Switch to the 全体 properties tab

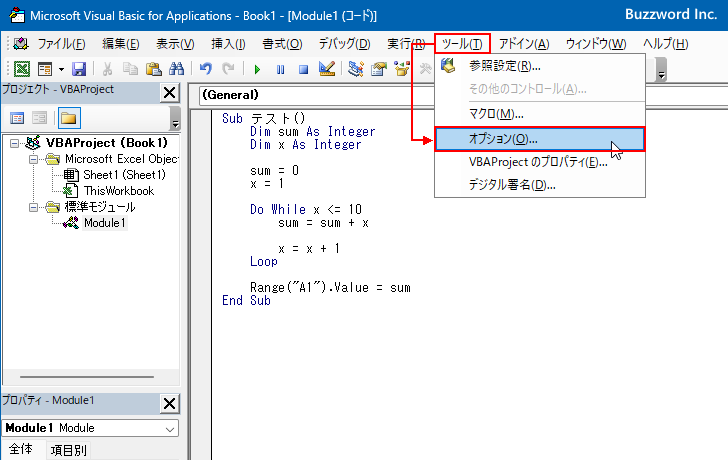21,449
